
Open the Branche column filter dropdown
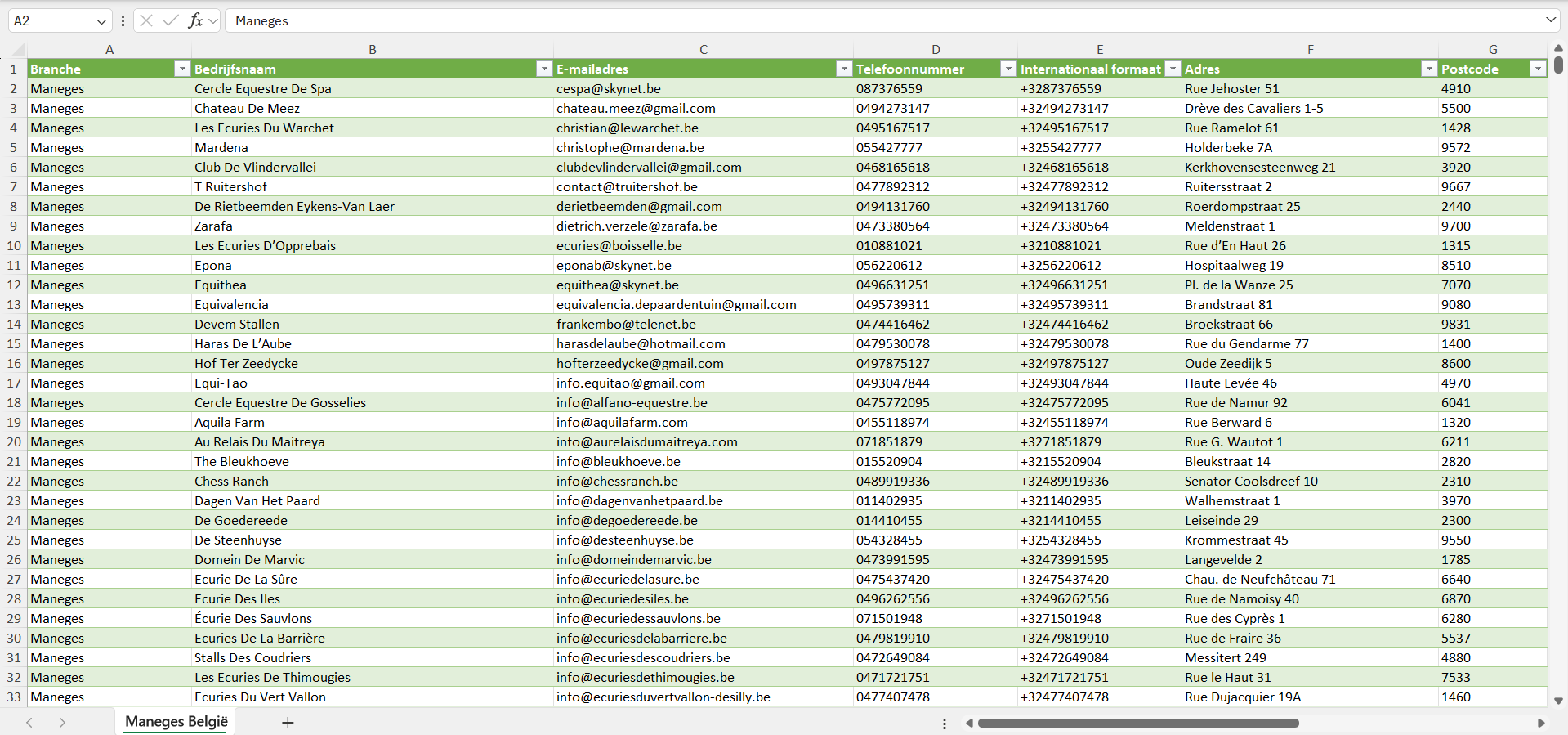click(182, 69)
